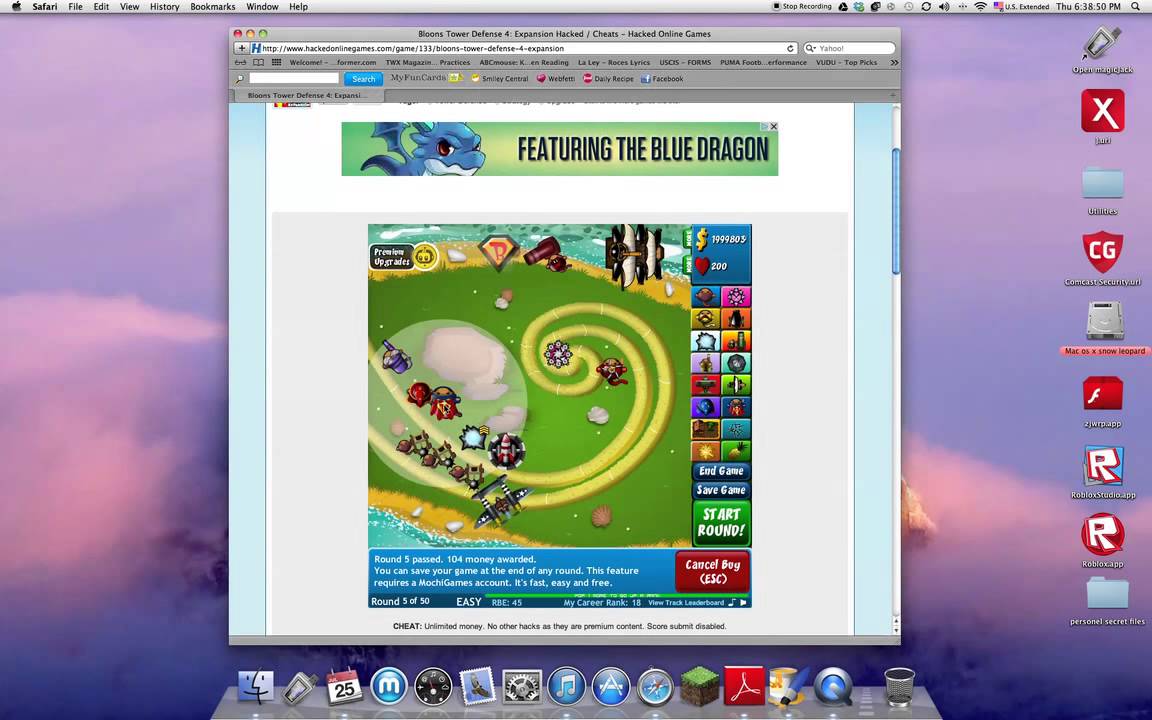Screen dimensions: 1152x720
Task: Click the blue Search toolbar button
Action: (x=364, y=79)
